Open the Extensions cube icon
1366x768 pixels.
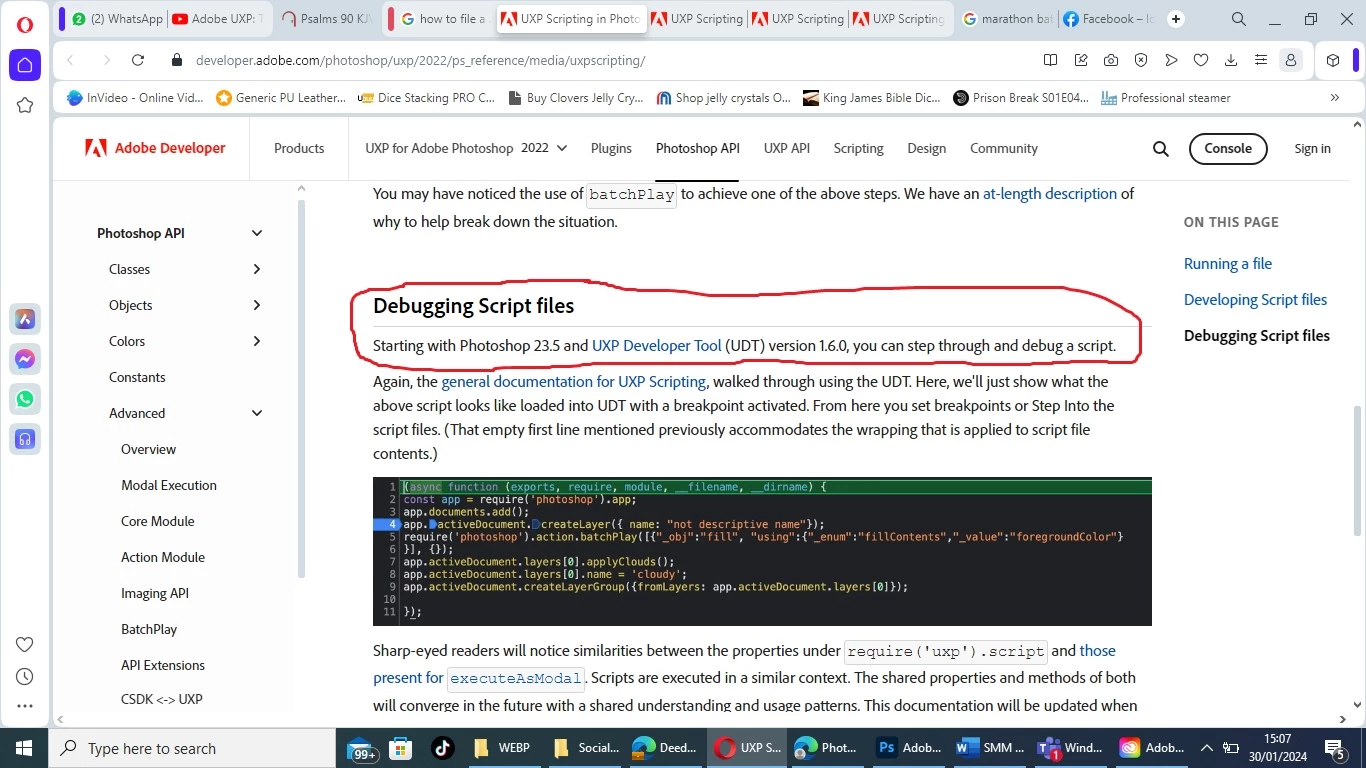pos(1333,60)
